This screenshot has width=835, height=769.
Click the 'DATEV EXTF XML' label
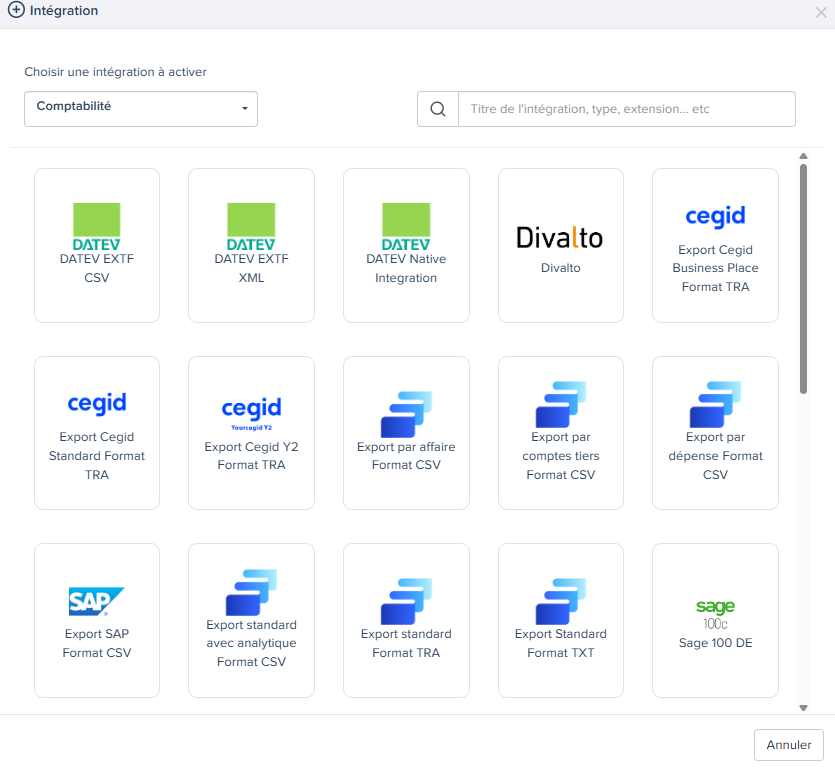(251, 268)
